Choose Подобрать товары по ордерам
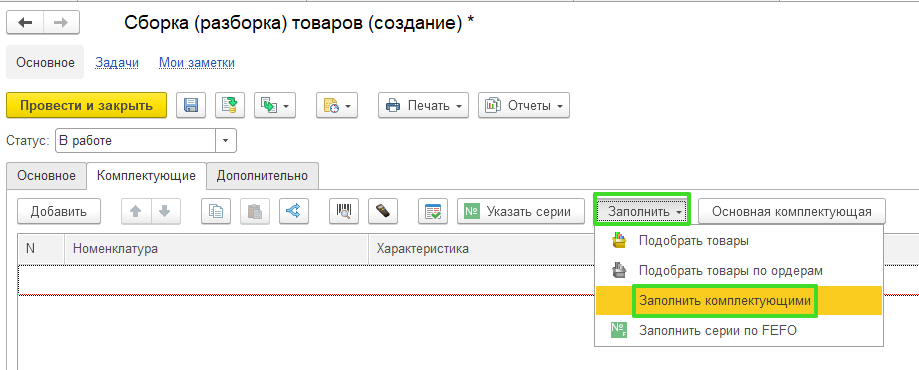The width and height of the screenshot is (919, 370). pos(738,271)
